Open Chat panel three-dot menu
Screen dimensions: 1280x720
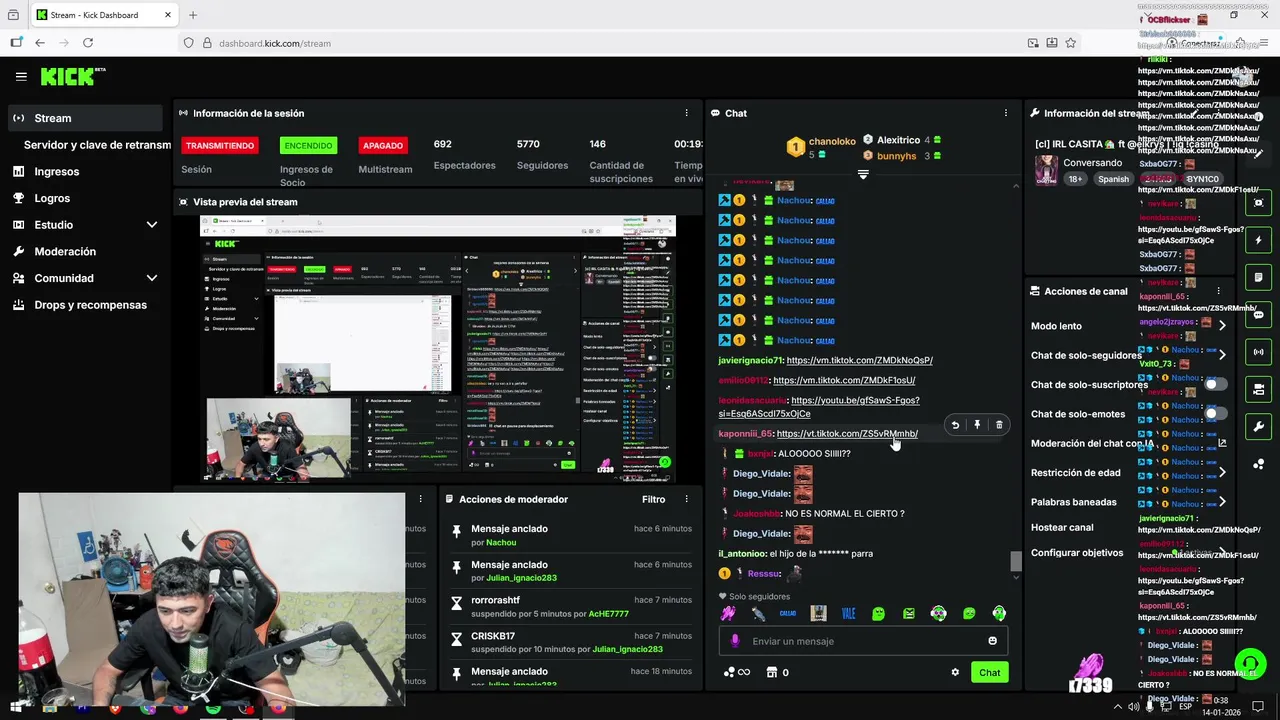pyautogui.click(x=1006, y=113)
